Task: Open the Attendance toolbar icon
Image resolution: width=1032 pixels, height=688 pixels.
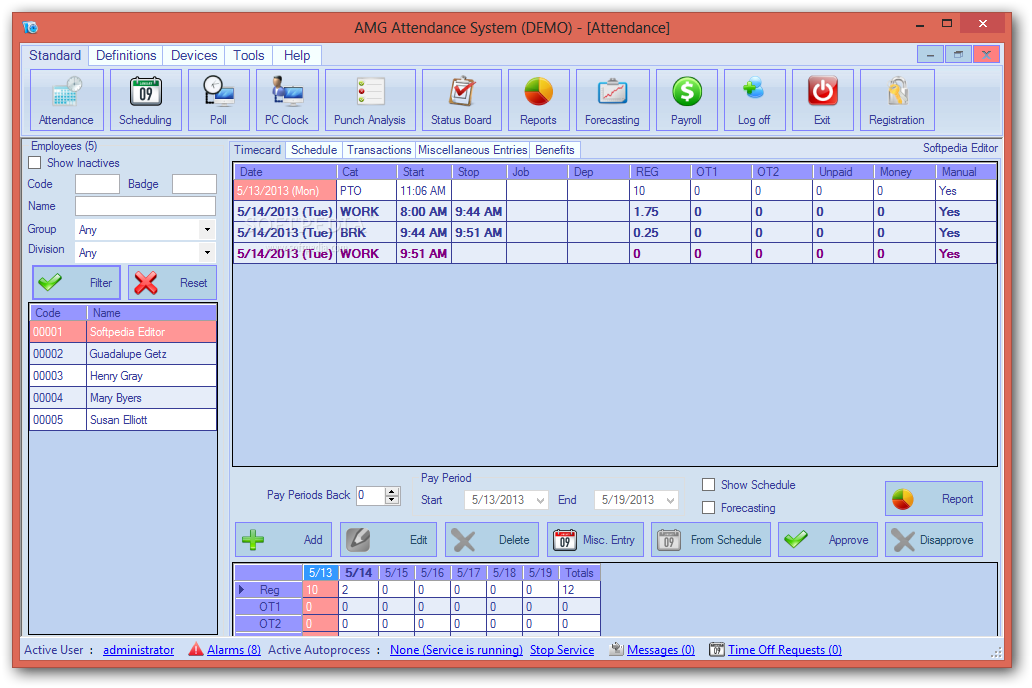Action: 66,100
